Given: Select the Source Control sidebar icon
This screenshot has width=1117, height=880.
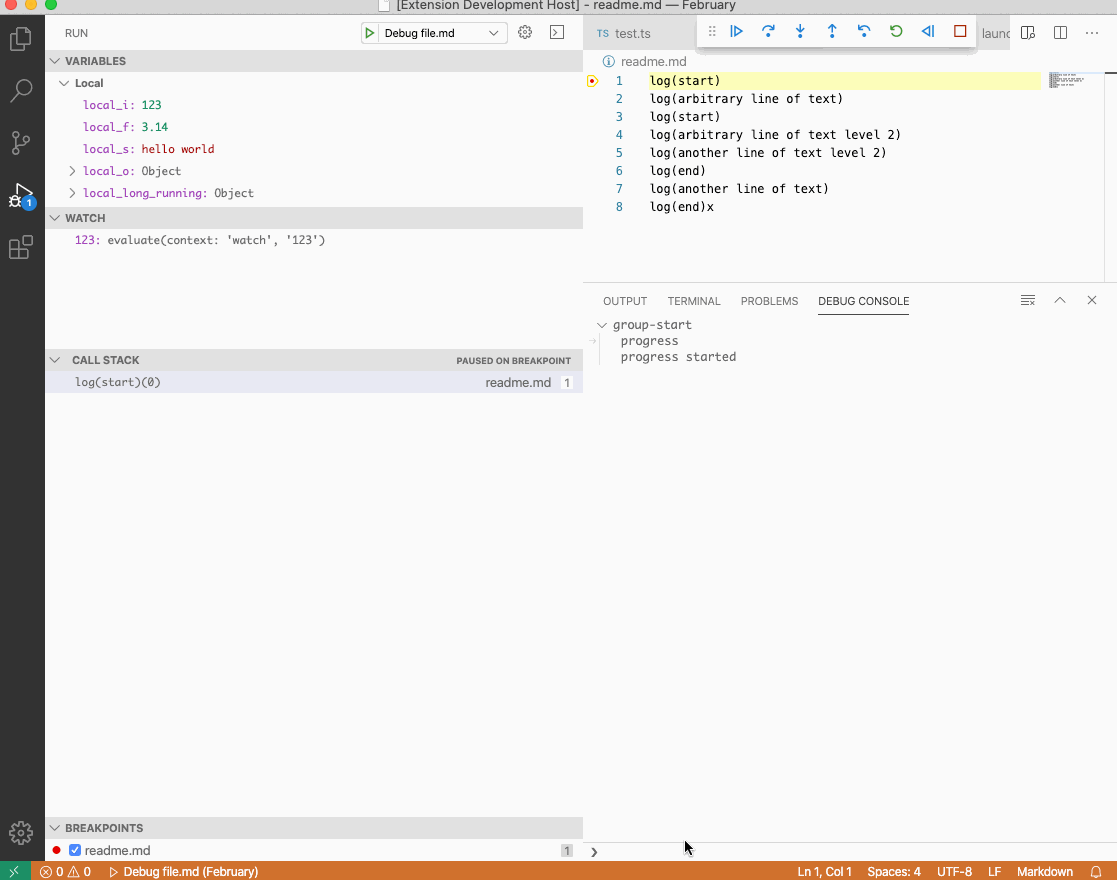Looking at the screenshot, I should pos(22,143).
